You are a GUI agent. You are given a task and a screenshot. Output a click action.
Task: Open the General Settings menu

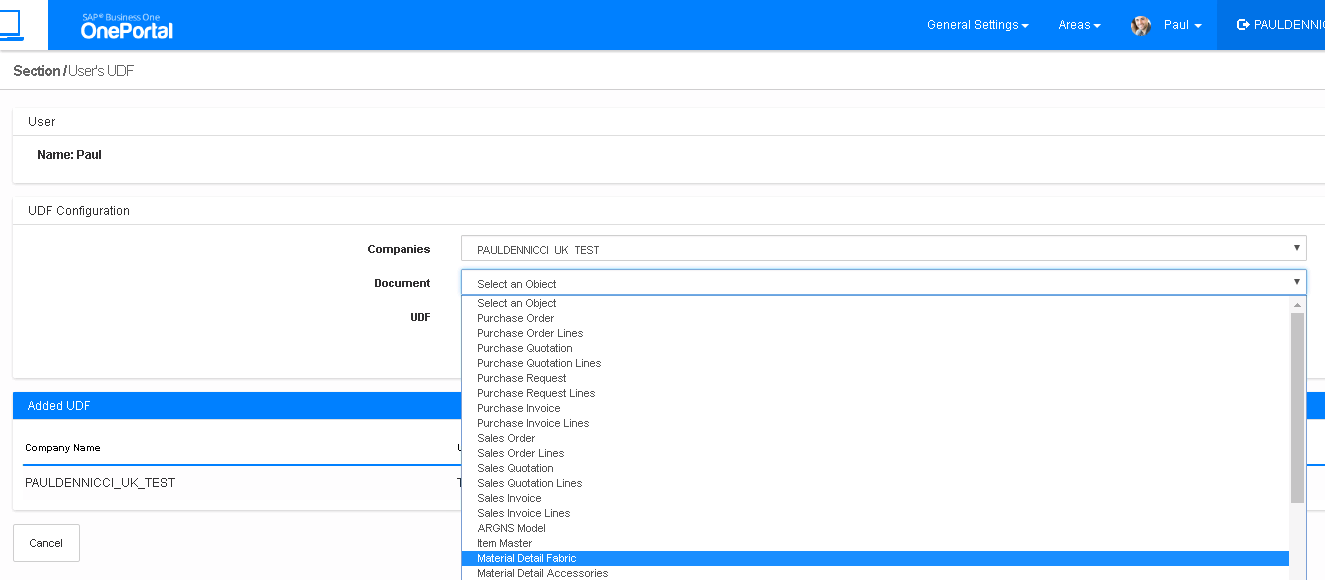pyautogui.click(x=977, y=25)
